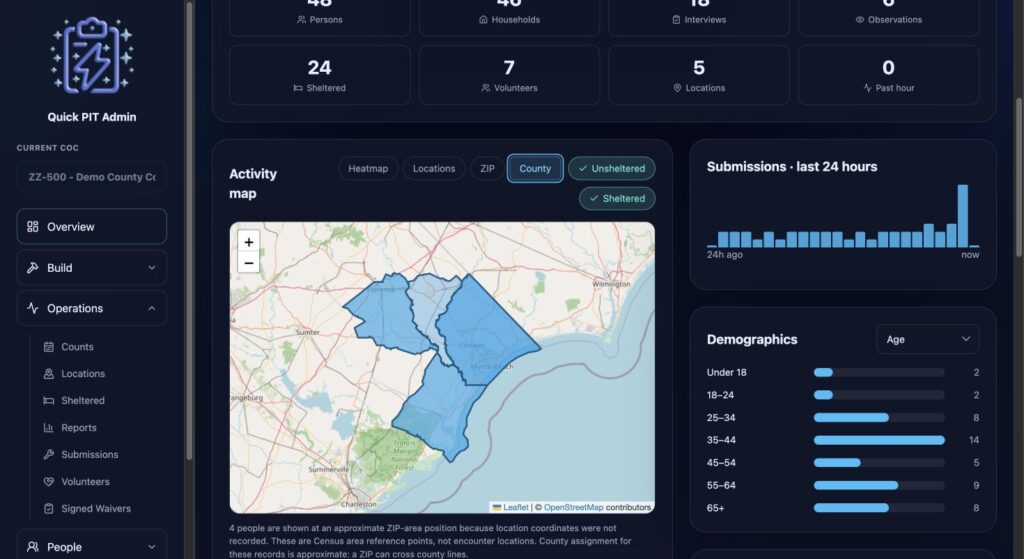Click the People users icon in sidebar
This screenshot has height=559, width=1024.
pos(33,547)
